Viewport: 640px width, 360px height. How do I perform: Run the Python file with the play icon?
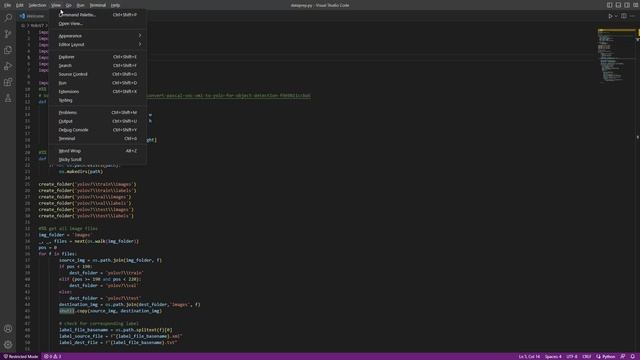pyautogui.click(x=610, y=16)
